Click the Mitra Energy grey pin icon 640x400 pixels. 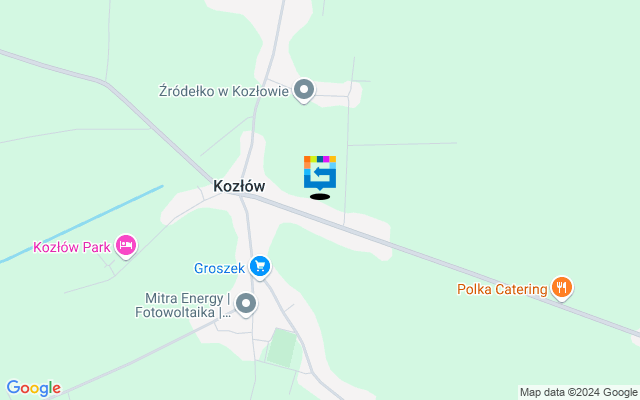pos(246,304)
